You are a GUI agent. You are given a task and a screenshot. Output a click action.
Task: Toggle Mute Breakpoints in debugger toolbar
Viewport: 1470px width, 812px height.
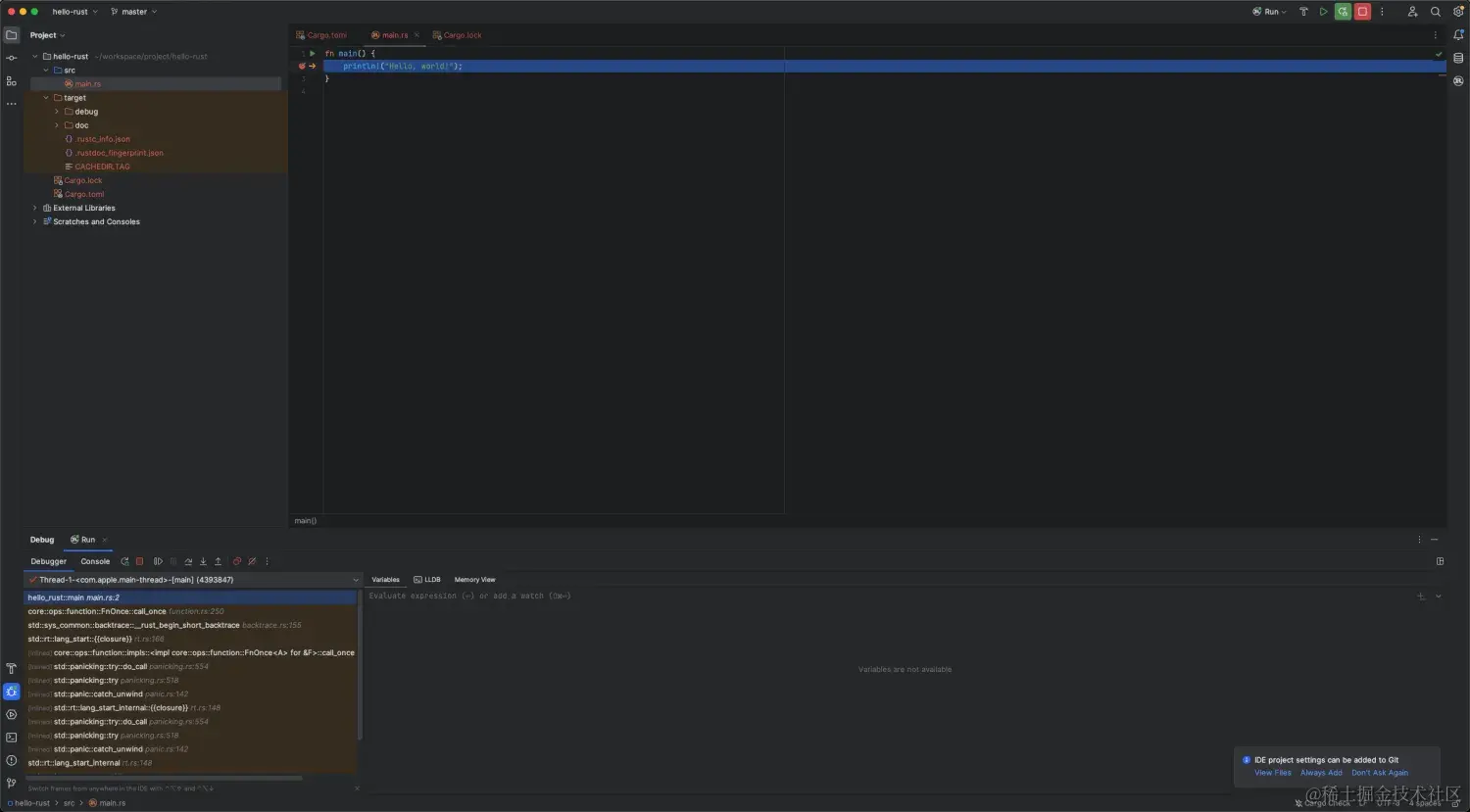pos(252,561)
